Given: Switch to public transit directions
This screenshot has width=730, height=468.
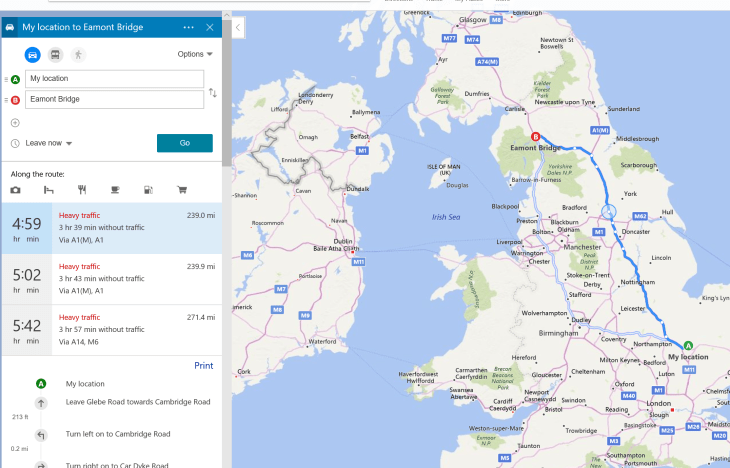Looking at the screenshot, I should [x=55, y=54].
